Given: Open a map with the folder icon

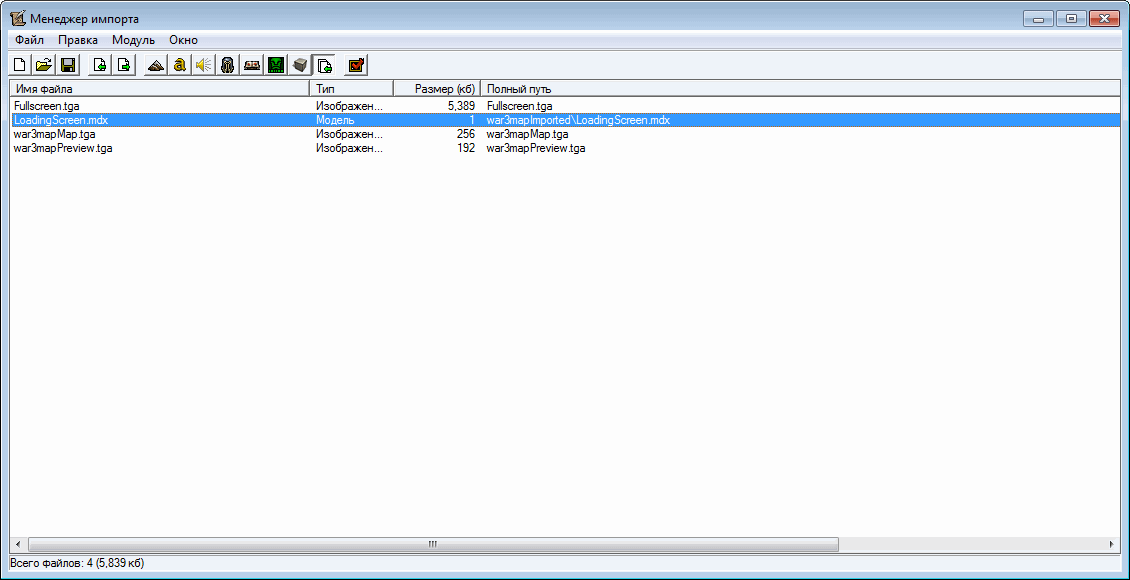Looking at the screenshot, I should click(44, 65).
